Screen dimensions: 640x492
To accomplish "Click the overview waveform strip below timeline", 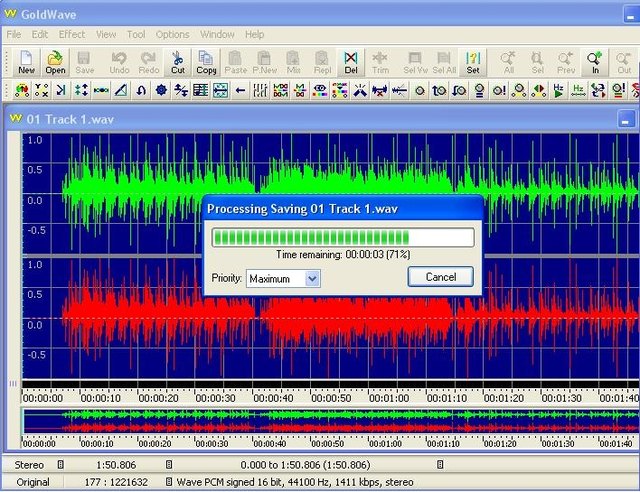I will 330,421.
